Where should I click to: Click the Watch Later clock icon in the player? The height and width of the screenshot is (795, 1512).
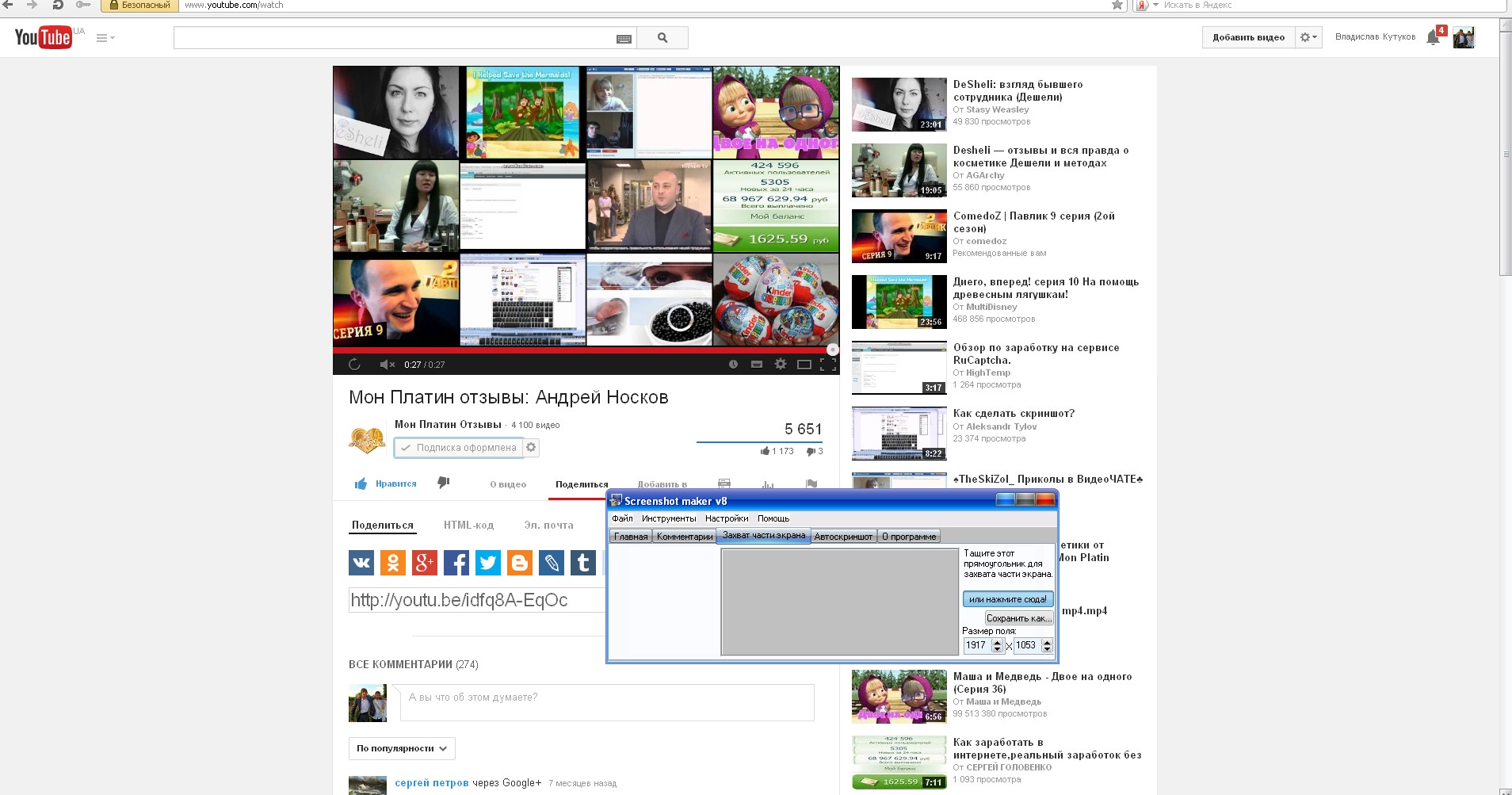pos(733,365)
